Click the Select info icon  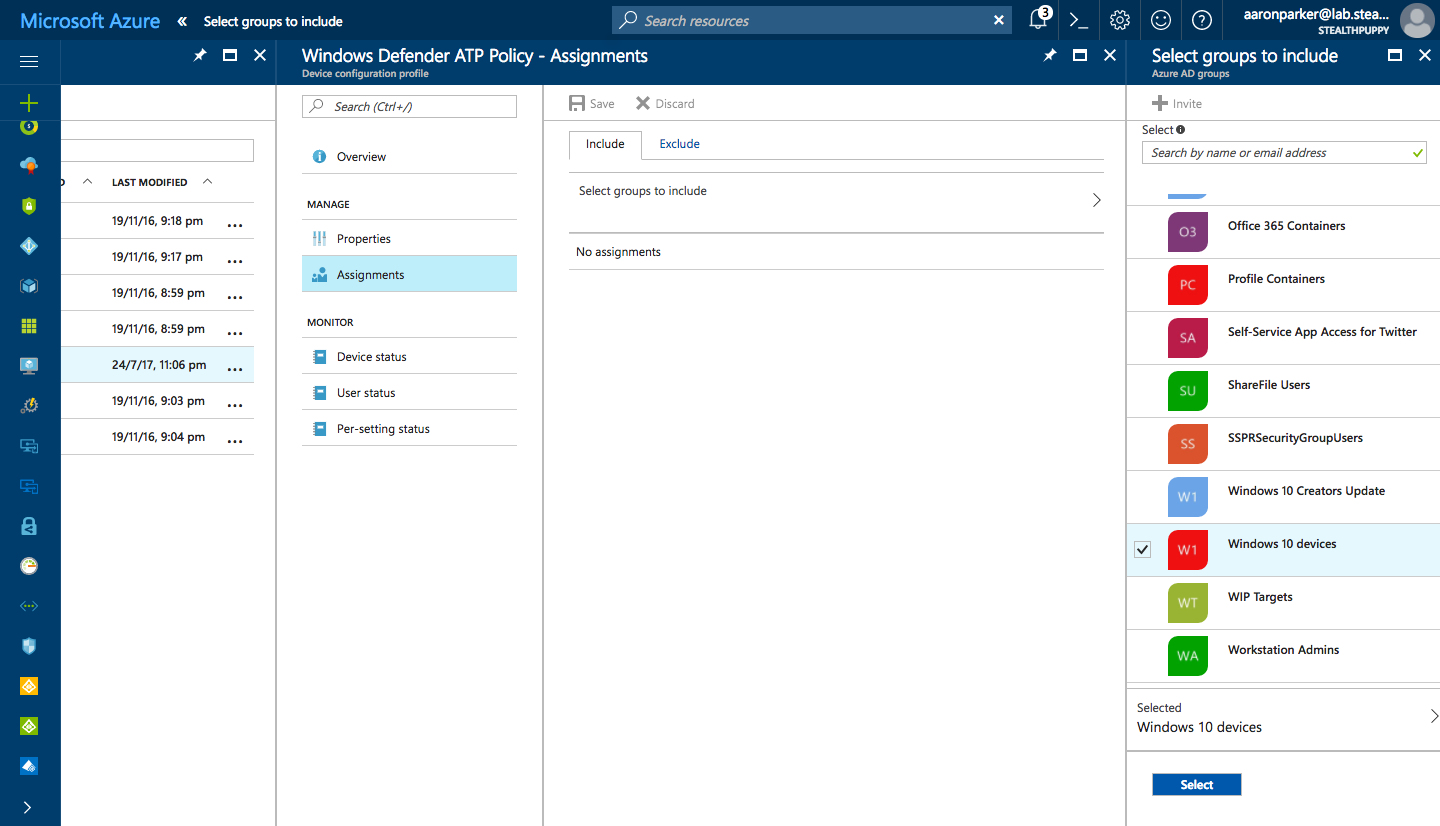(x=1181, y=130)
